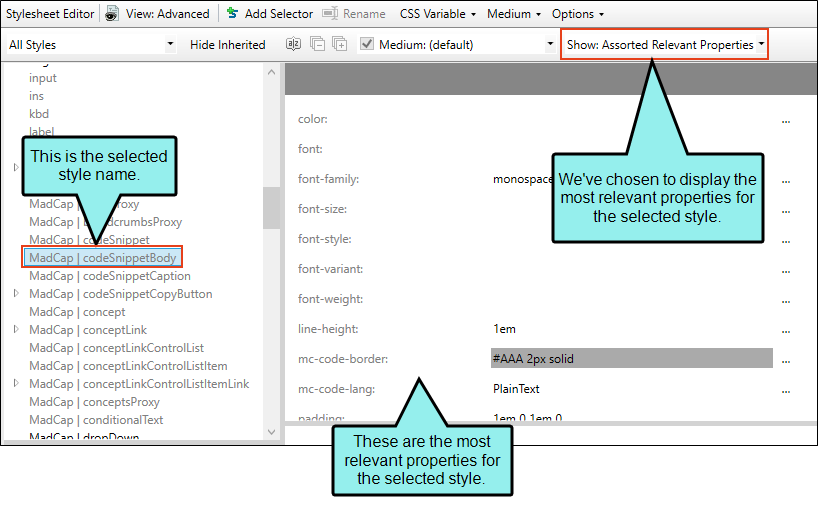Click the Rename toolbar icon
Image resolution: width=818 pixels, height=505 pixels.
[330, 13]
